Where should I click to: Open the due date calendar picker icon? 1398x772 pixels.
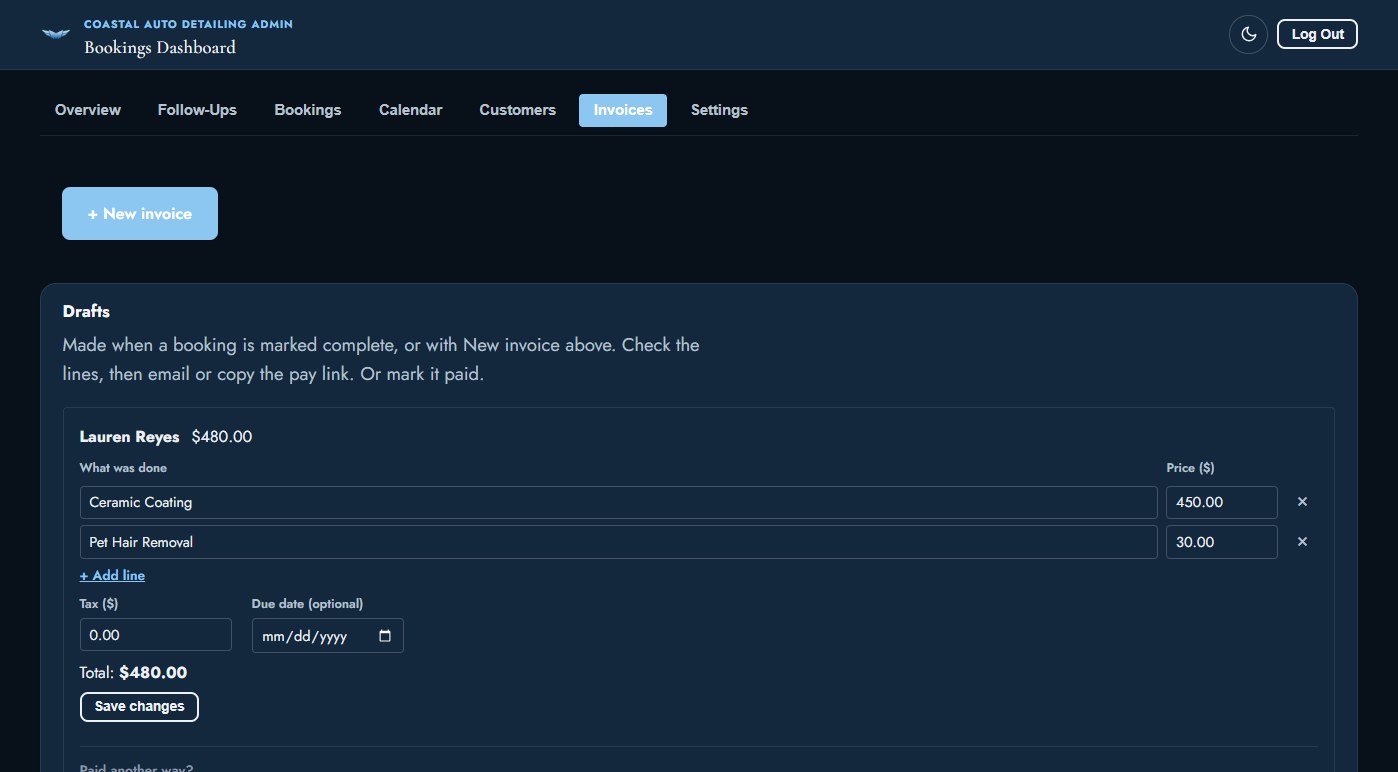pyautogui.click(x=385, y=636)
